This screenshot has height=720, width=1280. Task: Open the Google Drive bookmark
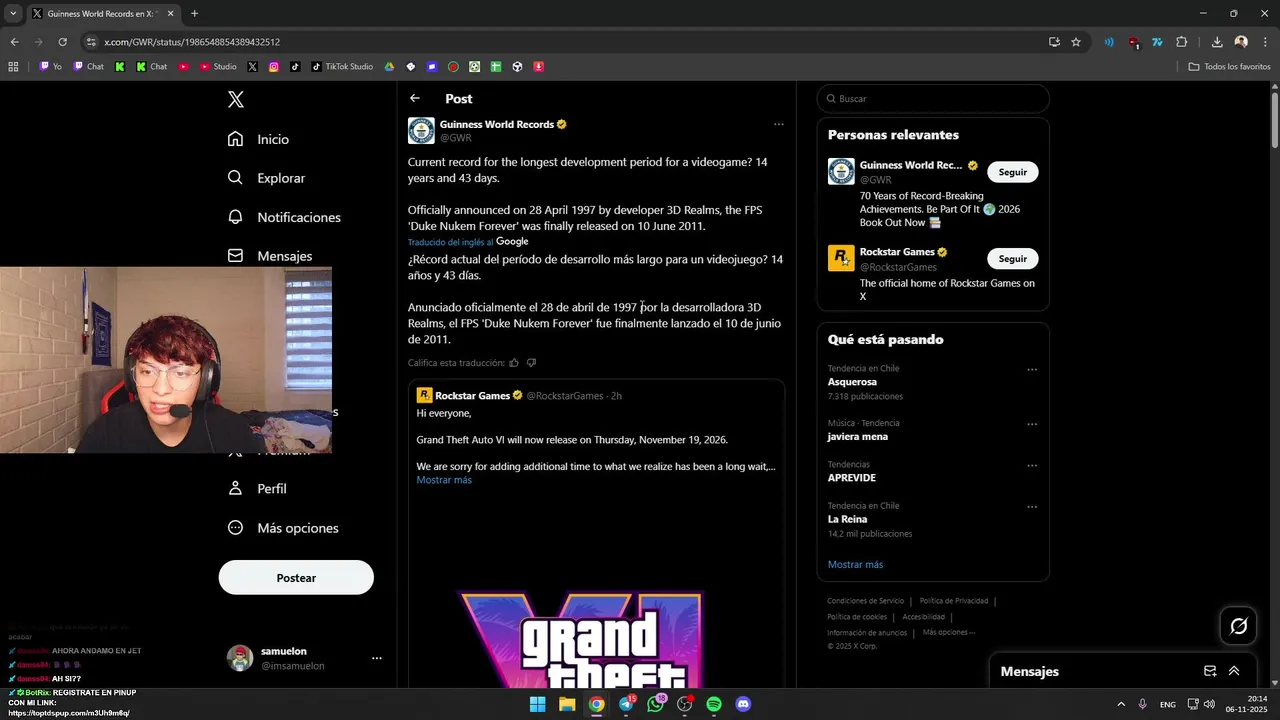(x=389, y=67)
